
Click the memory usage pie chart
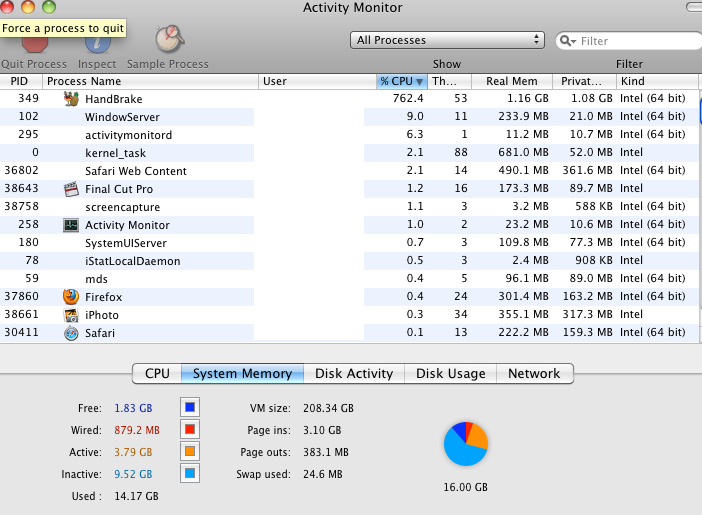click(x=466, y=443)
